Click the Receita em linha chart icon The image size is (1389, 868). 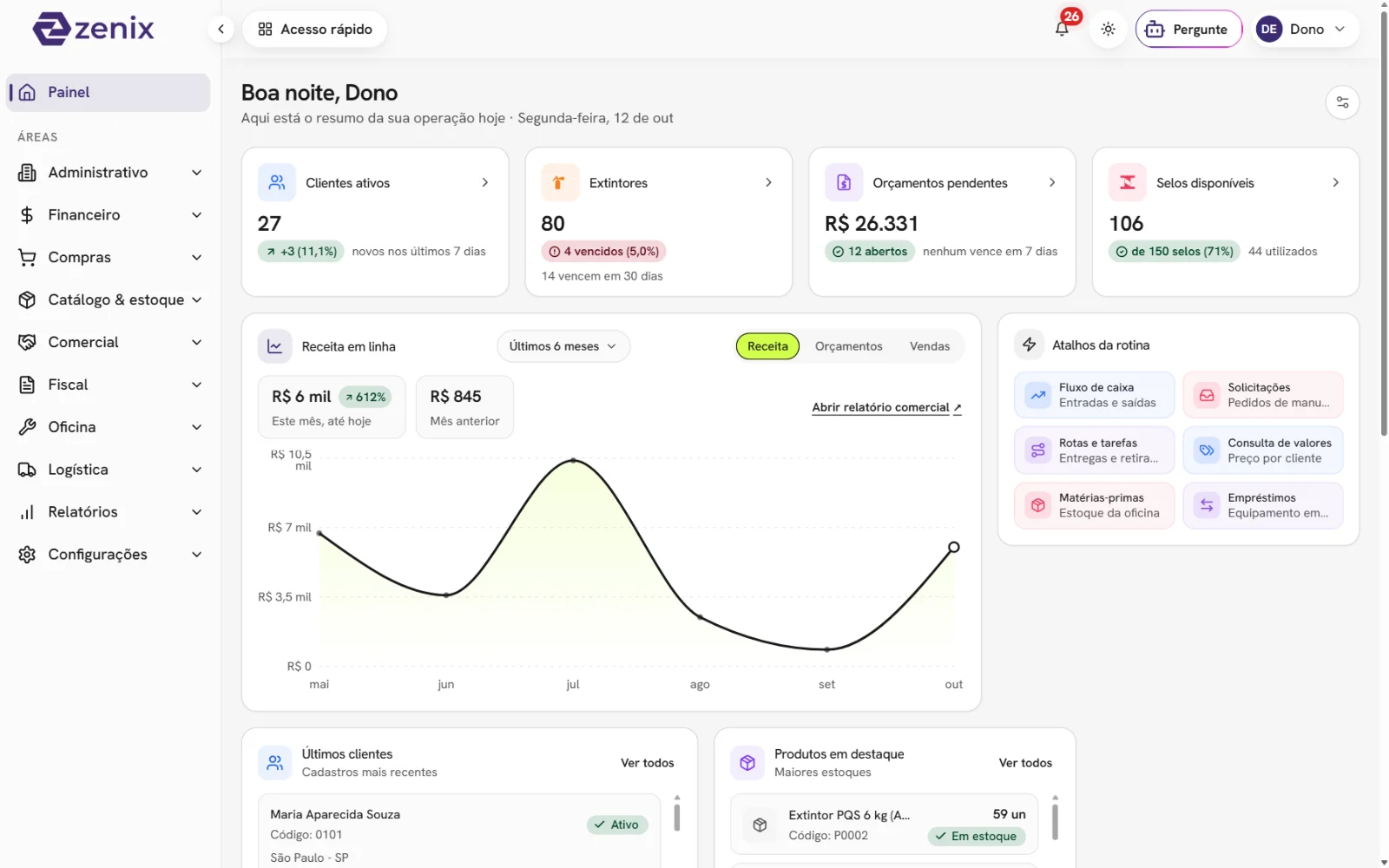[274, 346]
